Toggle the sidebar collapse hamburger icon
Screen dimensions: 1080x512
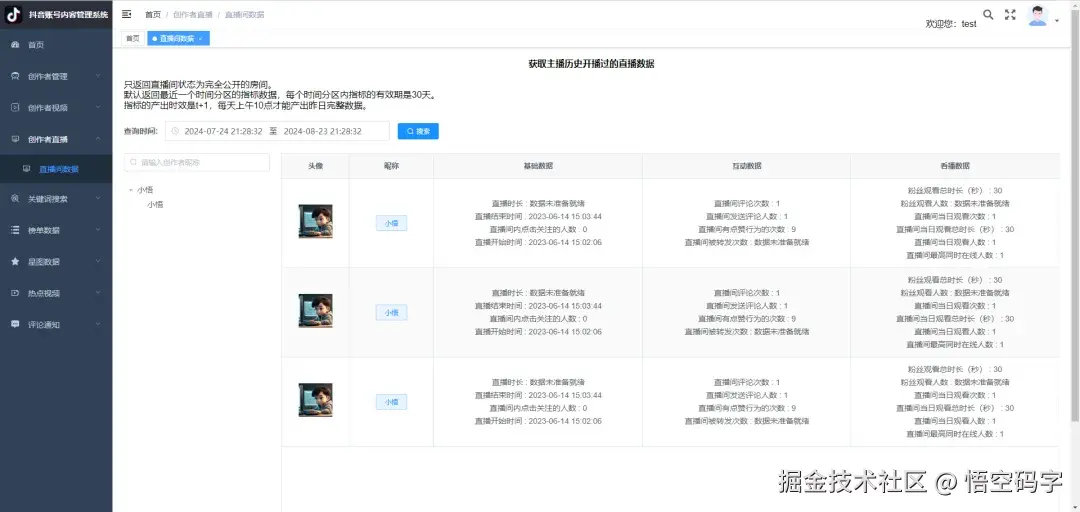click(x=127, y=14)
